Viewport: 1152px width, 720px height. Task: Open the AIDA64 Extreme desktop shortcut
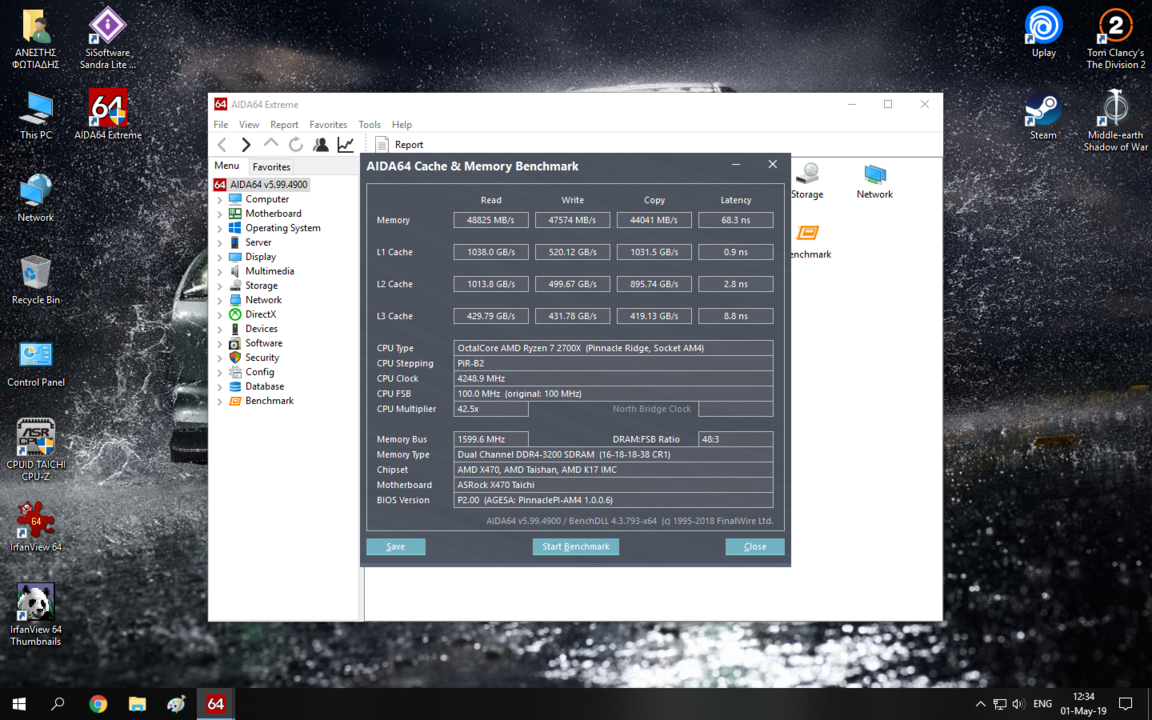click(x=108, y=115)
